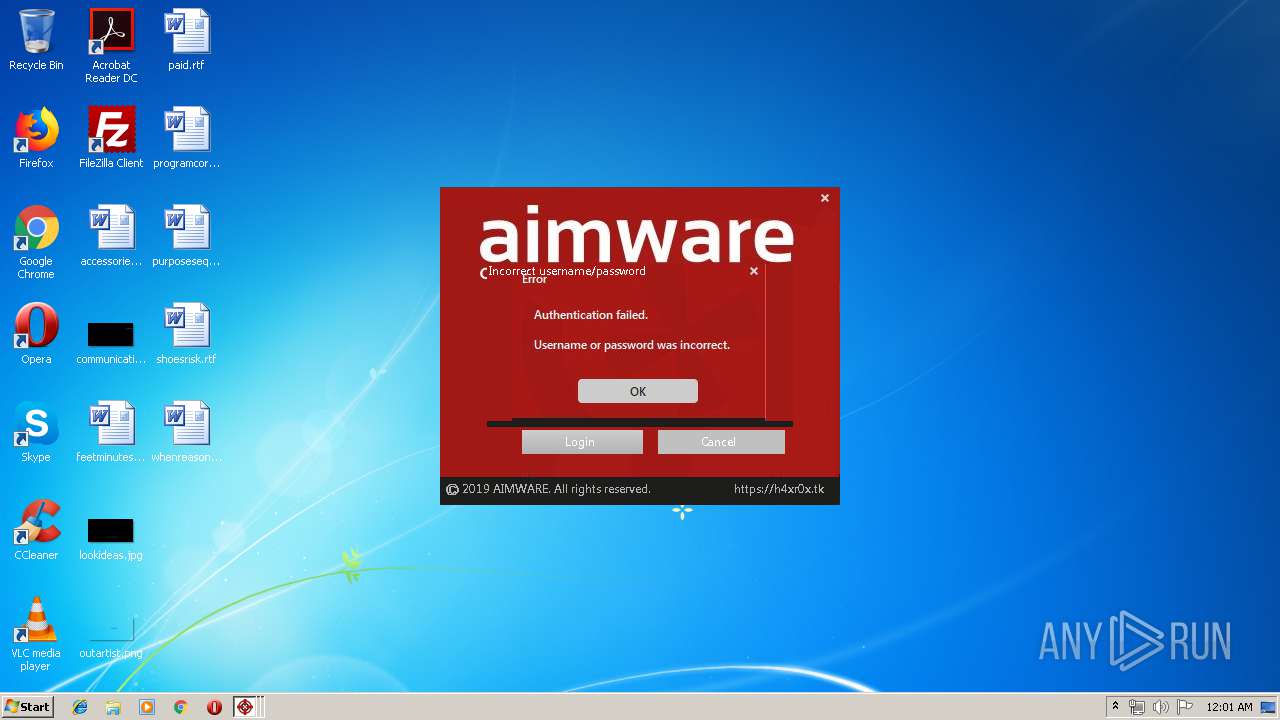Click Show desktop button at taskbar end
Viewport: 1280px width, 720px height.
[x=1270, y=707]
